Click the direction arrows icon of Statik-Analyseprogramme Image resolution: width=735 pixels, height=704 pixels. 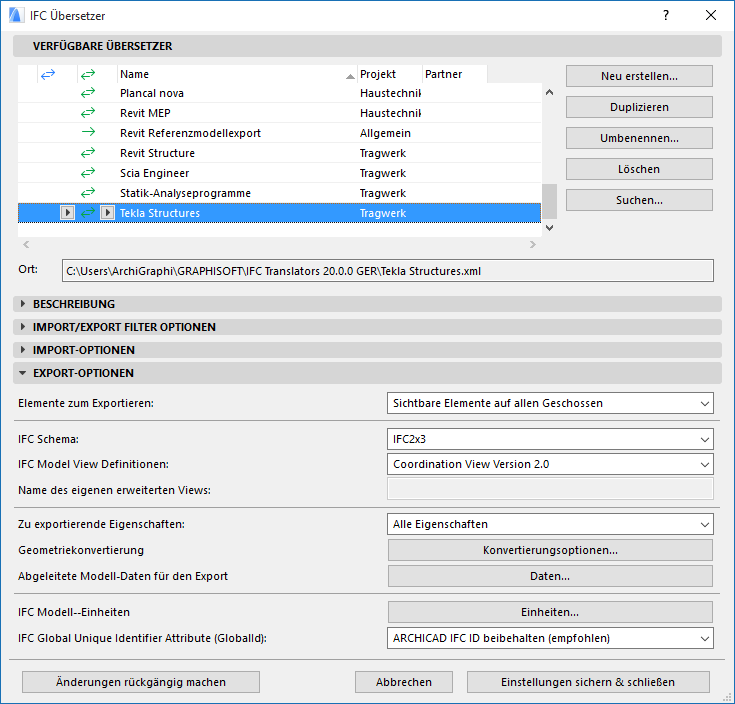[x=88, y=193]
